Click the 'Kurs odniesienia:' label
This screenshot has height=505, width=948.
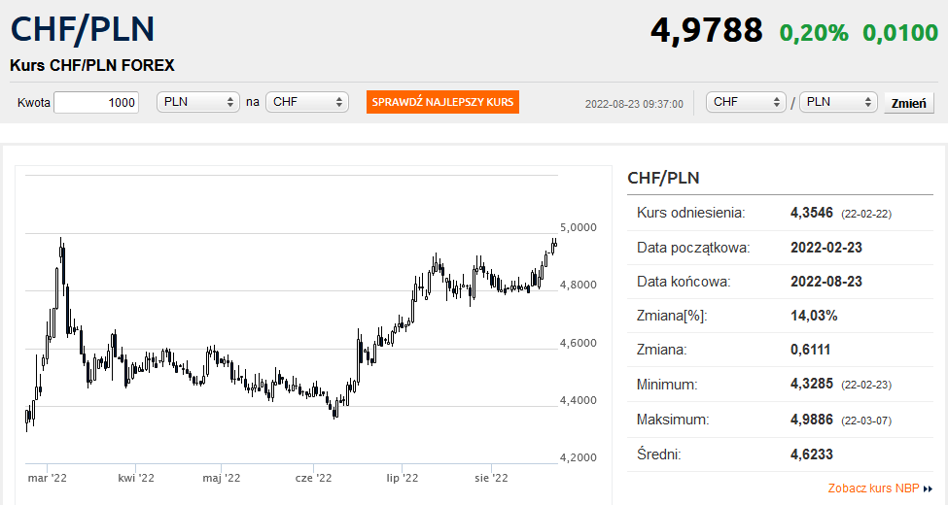click(x=691, y=213)
